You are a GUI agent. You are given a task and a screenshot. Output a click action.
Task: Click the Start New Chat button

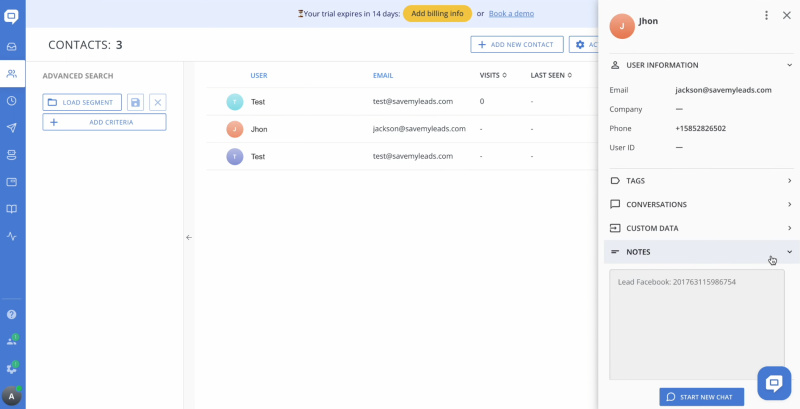[702, 397]
